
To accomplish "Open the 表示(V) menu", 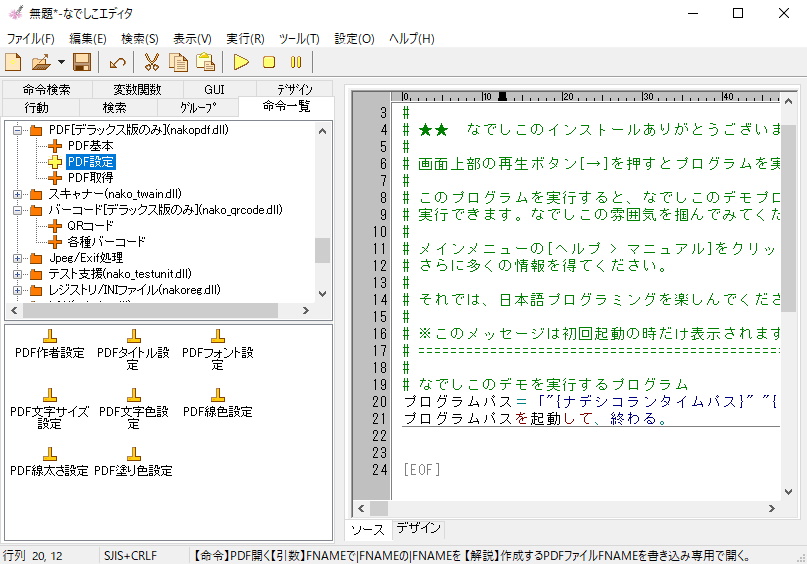I will [192, 39].
